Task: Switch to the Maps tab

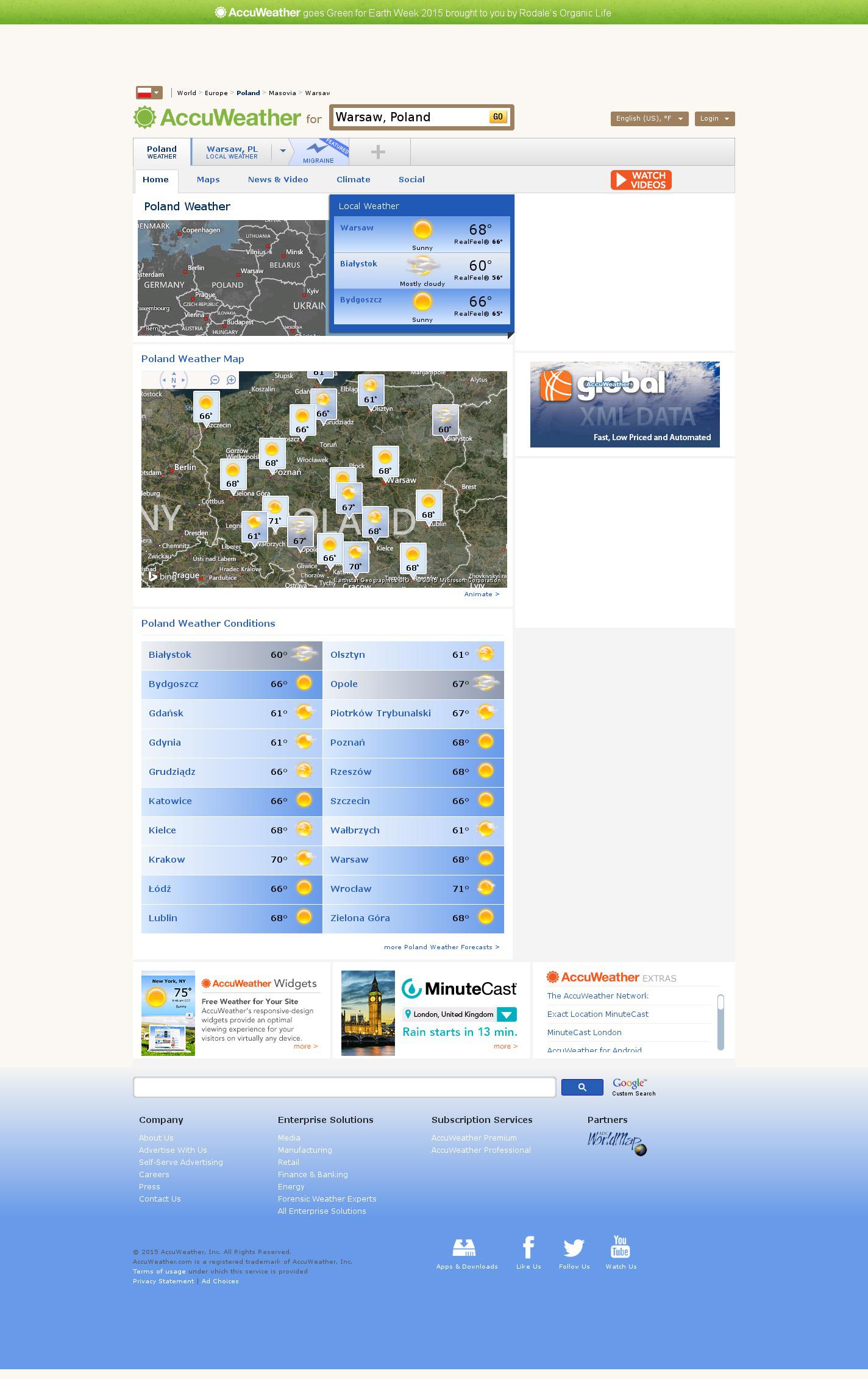Action: [x=208, y=179]
